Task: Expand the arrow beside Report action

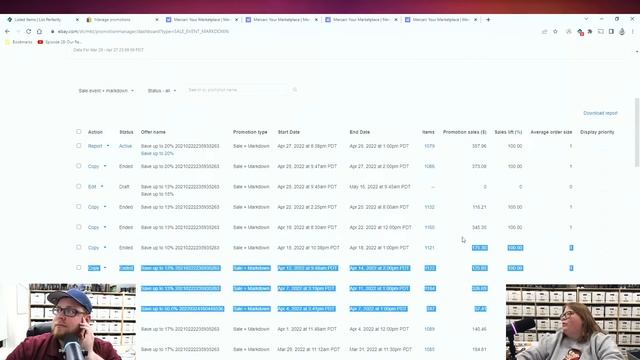Action: pos(108,146)
